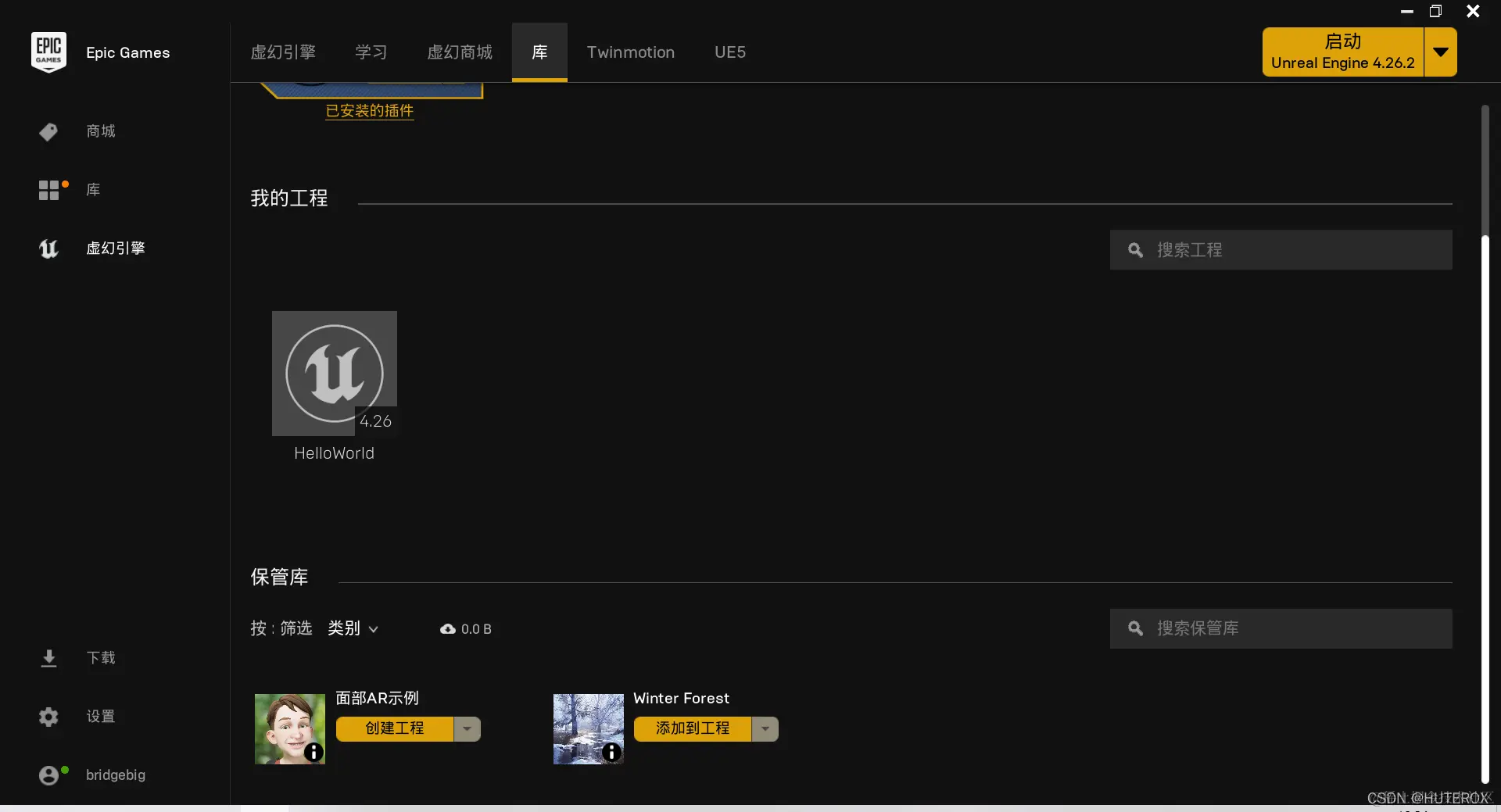1501x812 pixels.
Task: Open the 设置 settings gear icon
Action: [x=48, y=717]
